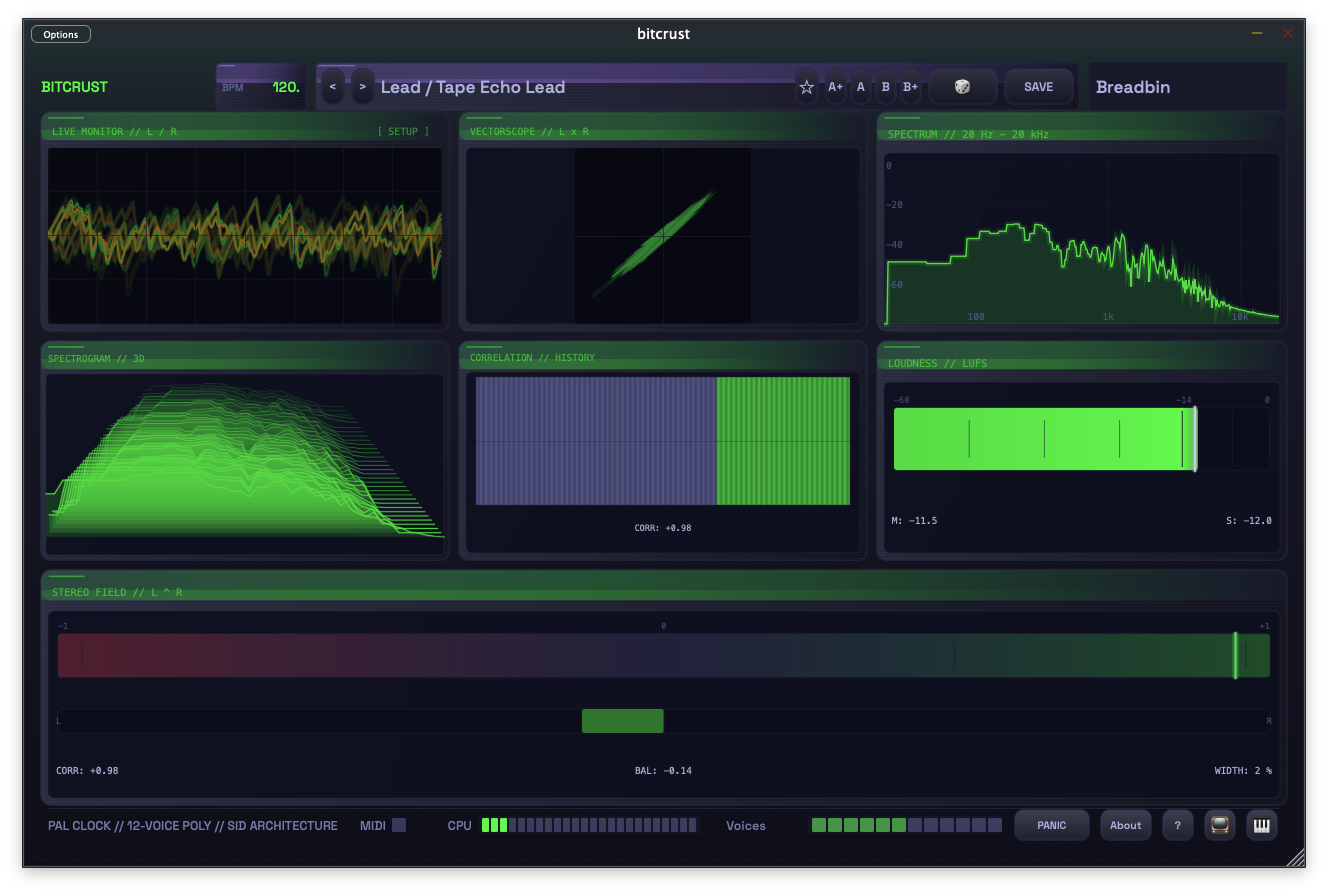This screenshot has width=1328, height=894.
Task: Click the CRT monitor display icon
Action: tap(1218, 825)
